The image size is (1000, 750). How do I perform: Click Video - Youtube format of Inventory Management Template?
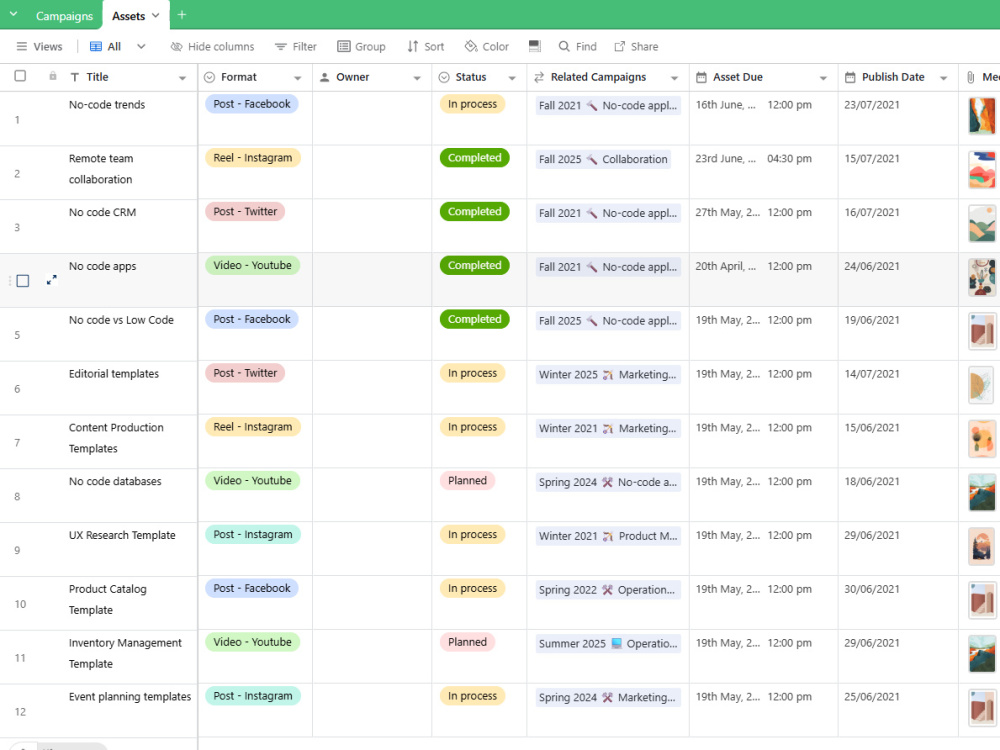click(253, 642)
